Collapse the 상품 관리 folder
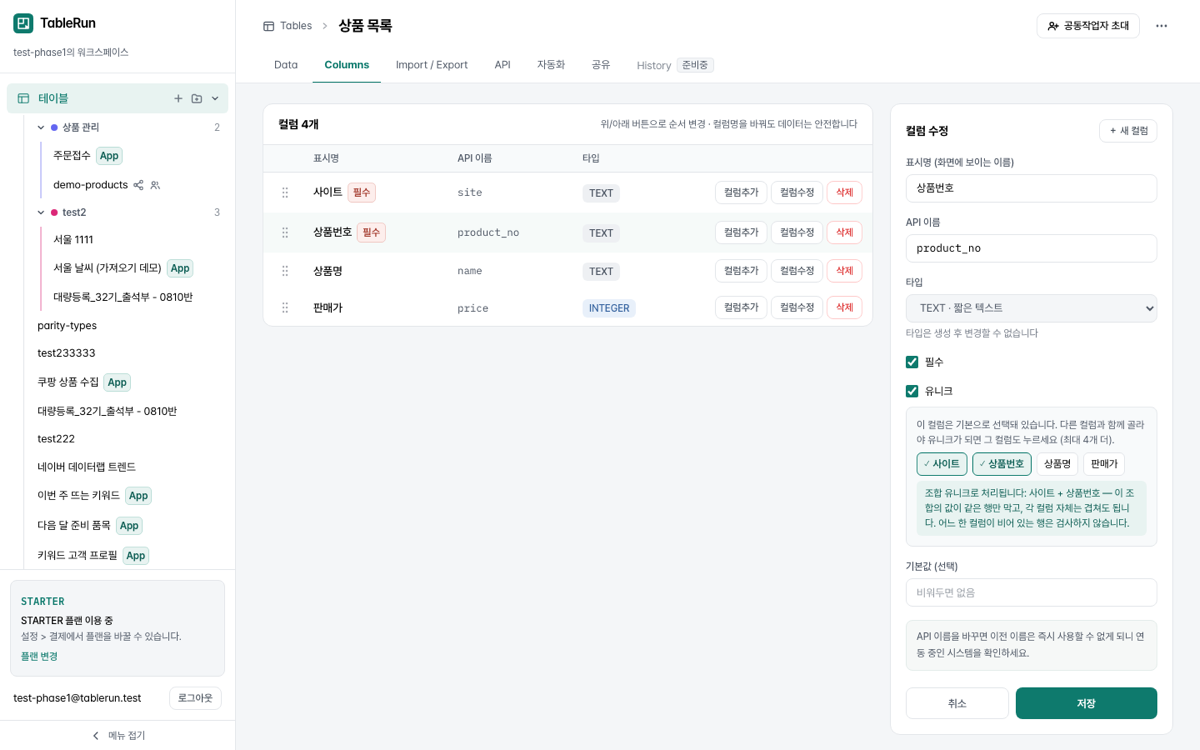Viewport: 1200px width, 750px height. [41, 127]
